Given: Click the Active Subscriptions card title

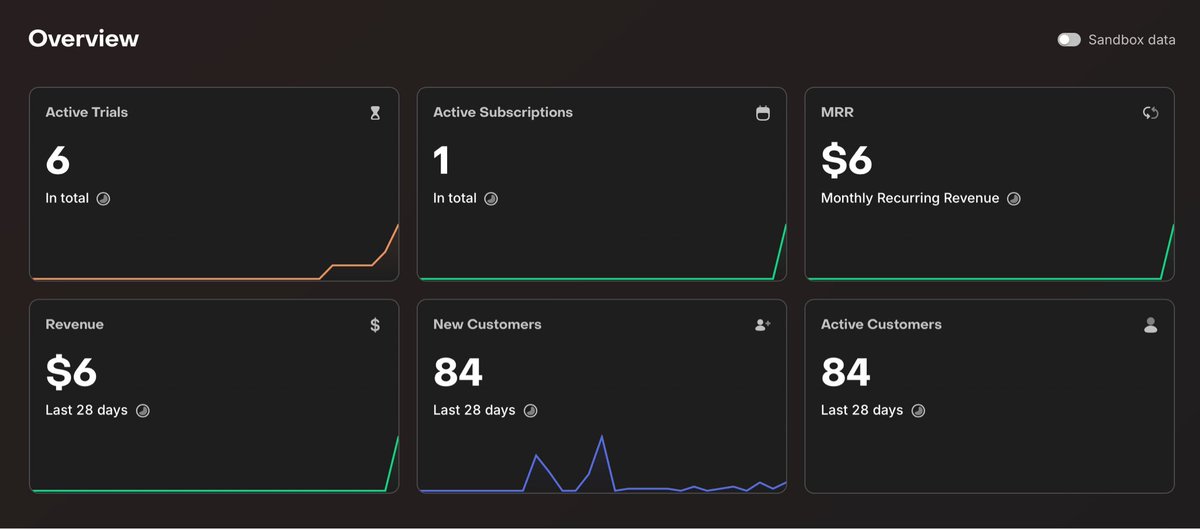Looking at the screenshot, I should click(x=503, y=113).
